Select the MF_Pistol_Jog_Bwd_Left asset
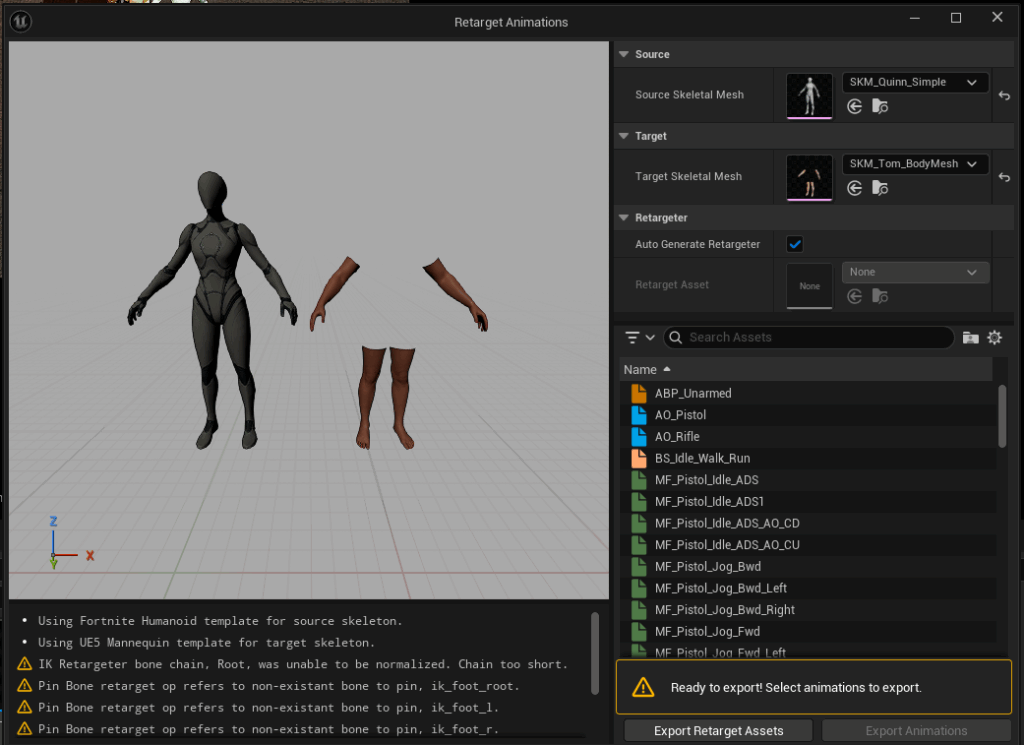Screen dimensions: 1024x745 pyautogui.click(x=808, y=588)
